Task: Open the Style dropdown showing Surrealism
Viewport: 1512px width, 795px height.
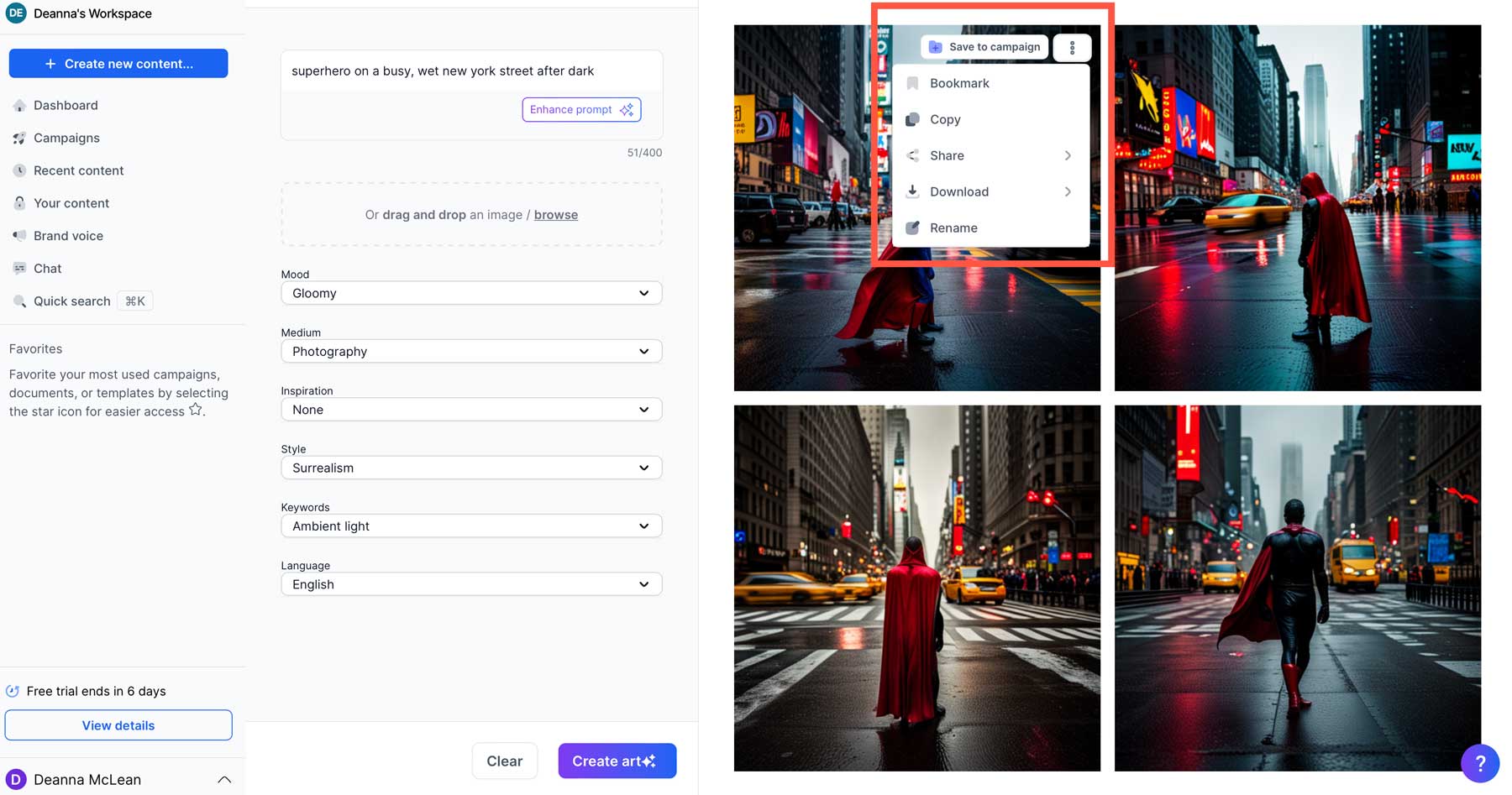Action: (470, 468)
